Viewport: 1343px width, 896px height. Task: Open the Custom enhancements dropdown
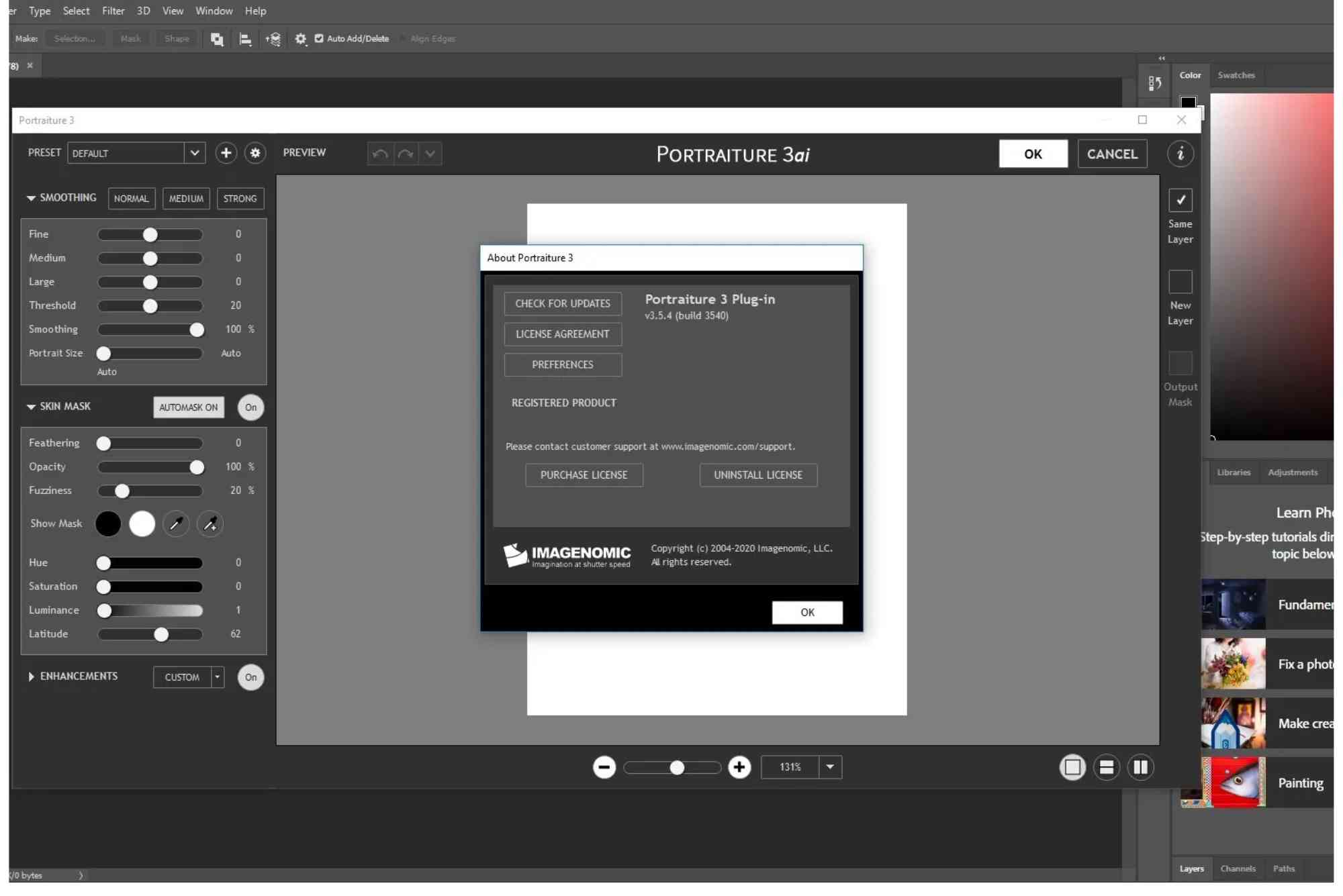(x=217, y=677)
